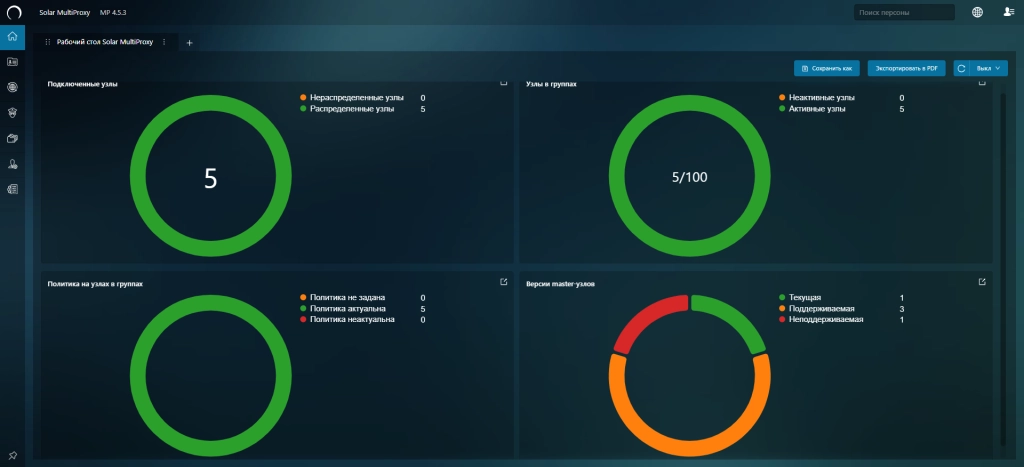The image size is (1024, 467).
Task: Select the 'Рабочий стол Solar MultiProxy' tab
Action: point(104,42)
